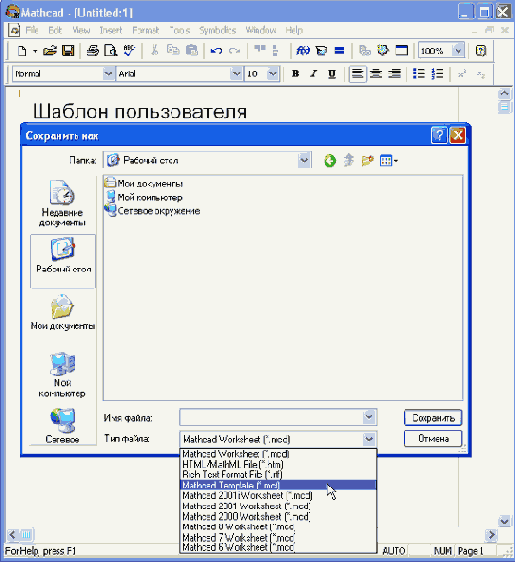Open the New worksheet template dropdown arrow
Screen dimensions: 515x562
point(35,51)
